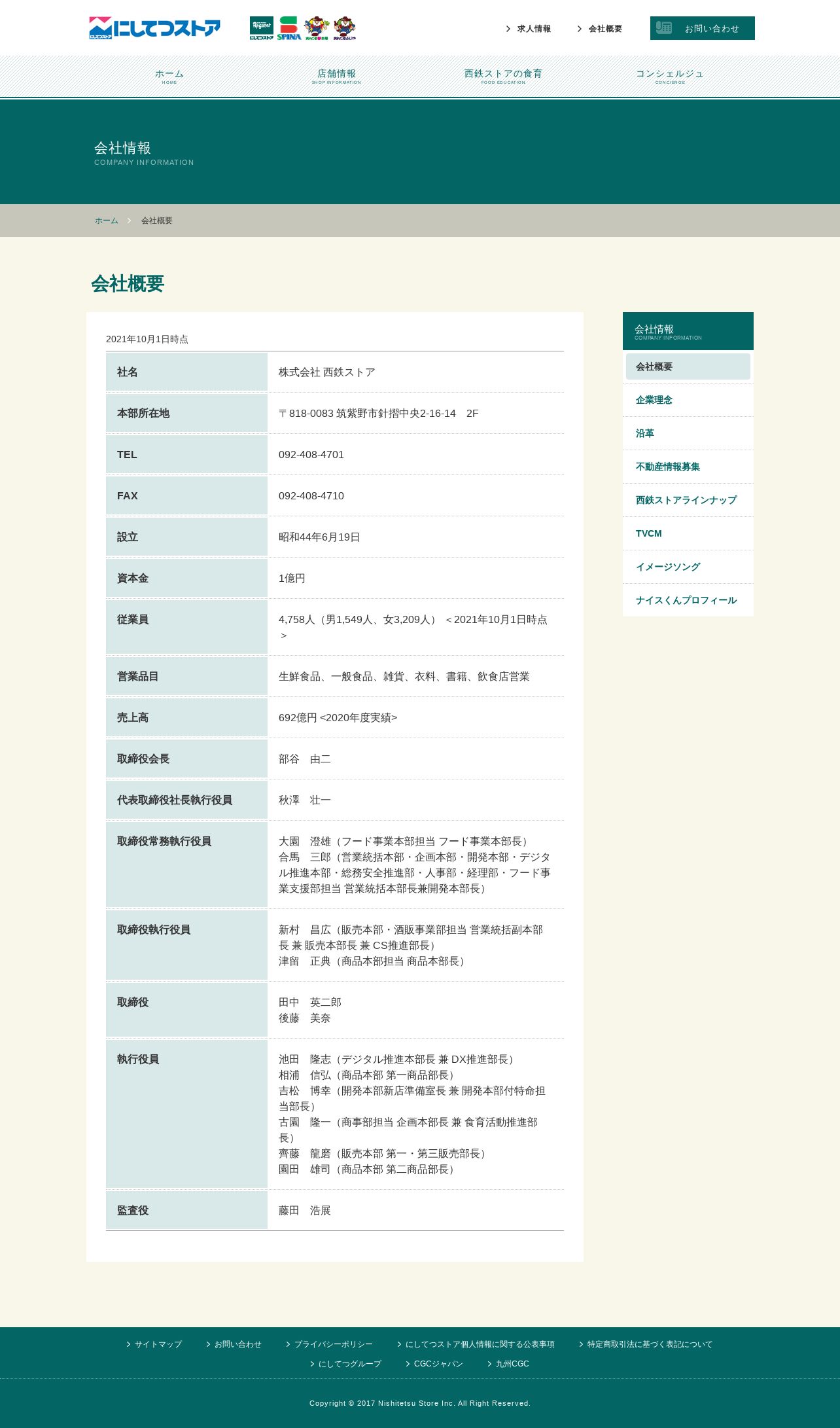This screenshot has height=1428, width=840.
Task: Click the 設立 date 昭和44年6月19日
Action: point(319,537)
